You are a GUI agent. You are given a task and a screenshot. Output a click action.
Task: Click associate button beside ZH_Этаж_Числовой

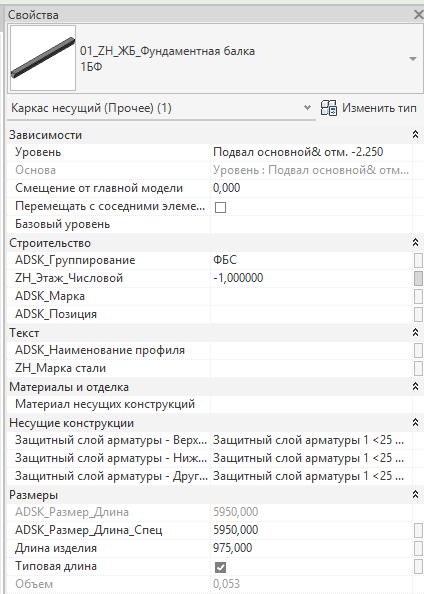tap(418, 278)
